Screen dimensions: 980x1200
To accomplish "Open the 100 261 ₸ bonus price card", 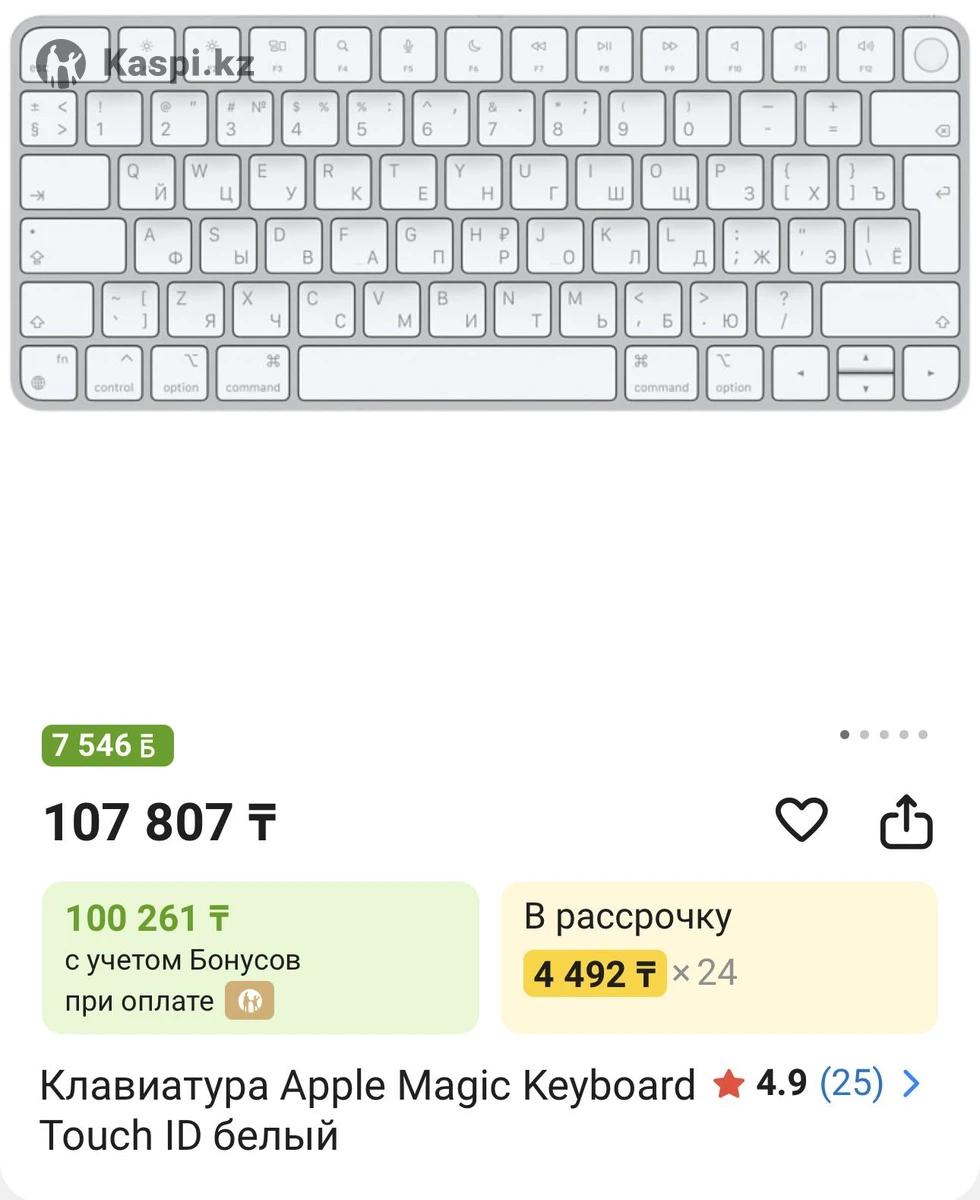I will click(x=260, y=957).
